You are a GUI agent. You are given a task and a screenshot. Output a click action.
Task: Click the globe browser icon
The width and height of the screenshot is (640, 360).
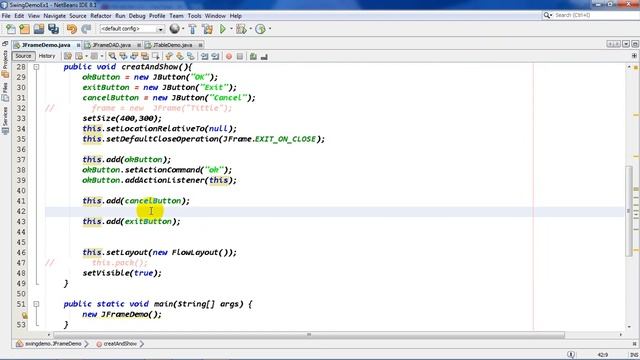pos(174,29)
